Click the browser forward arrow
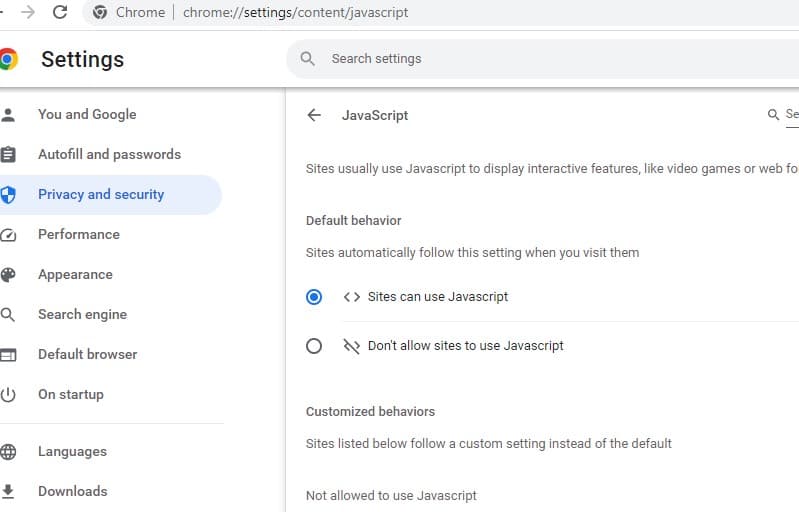 click(x=28, y=13)
